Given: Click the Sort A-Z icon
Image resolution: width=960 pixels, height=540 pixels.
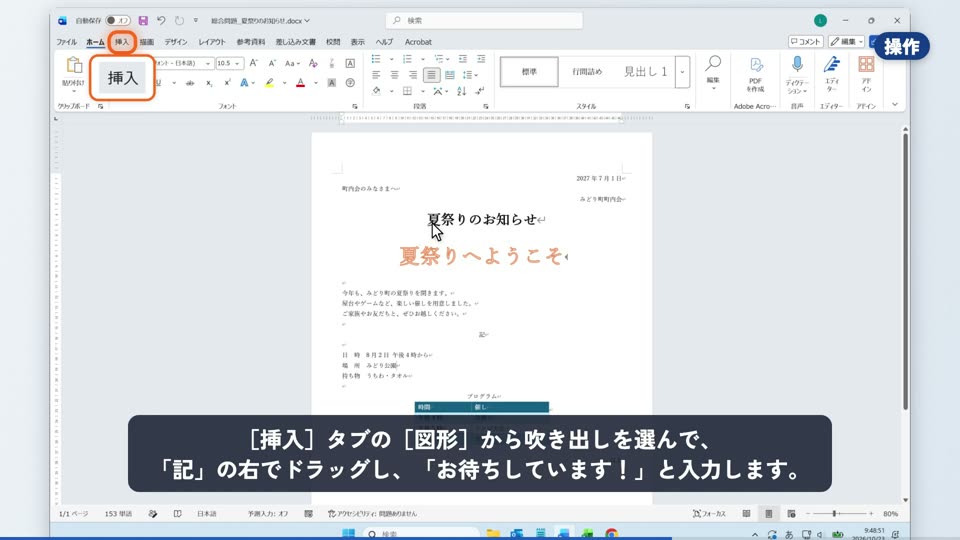Looking at the screenshot, I should (x=462, y=91).
